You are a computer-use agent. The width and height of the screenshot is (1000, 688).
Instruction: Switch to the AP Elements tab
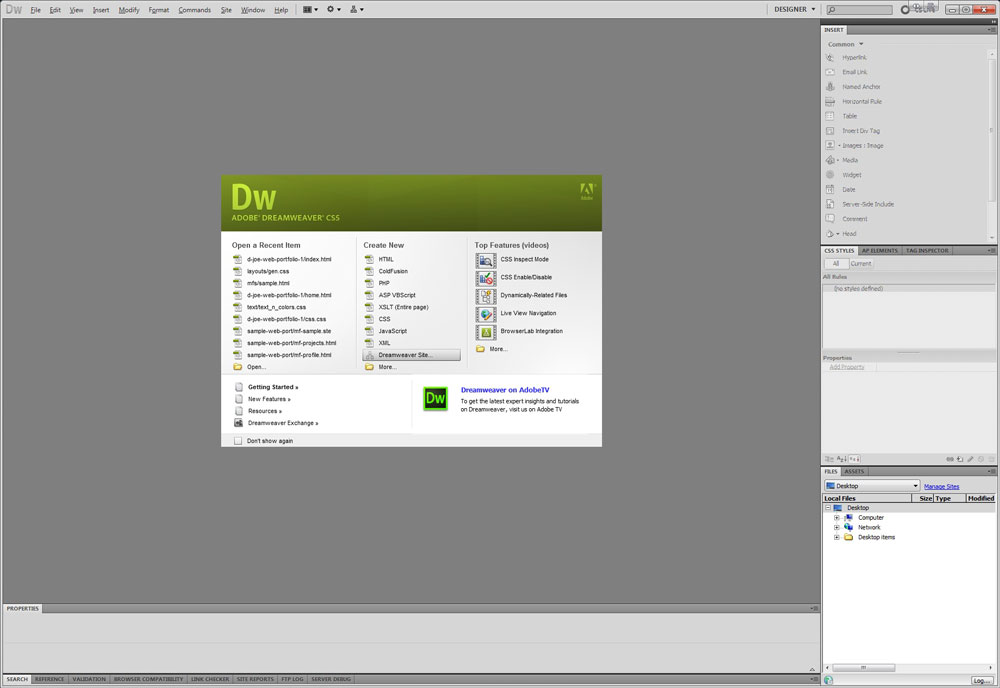(x=880, y=250)
